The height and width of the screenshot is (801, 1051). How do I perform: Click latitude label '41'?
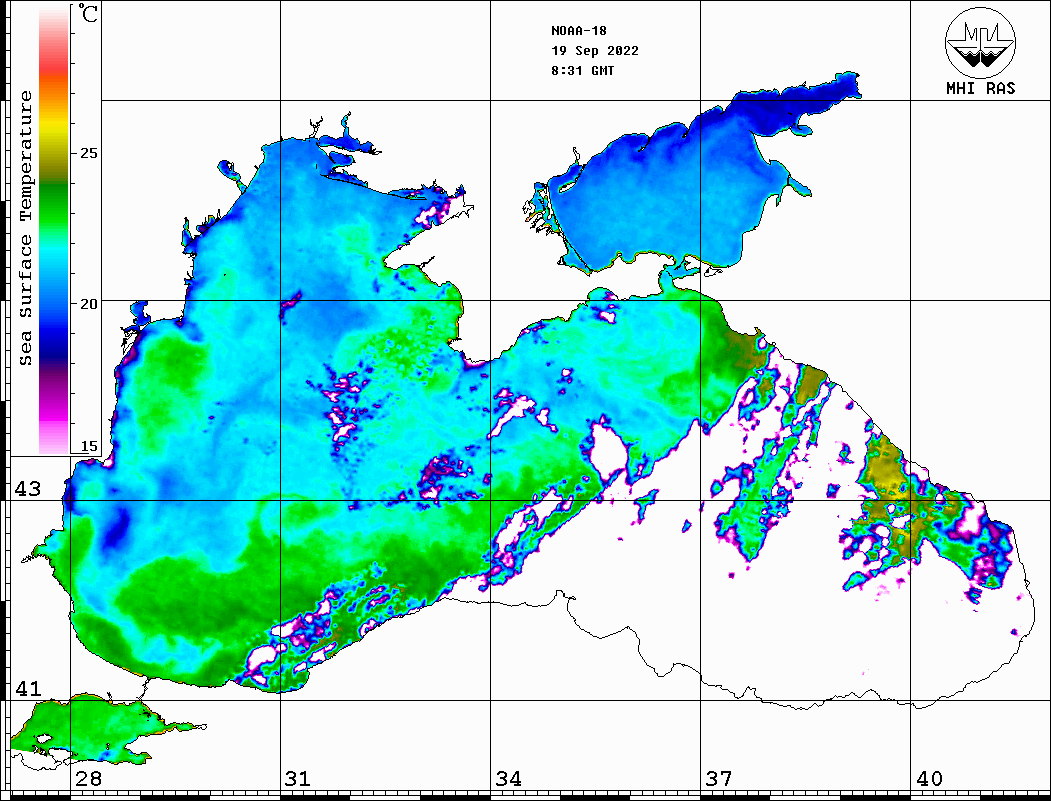(28, 688)
